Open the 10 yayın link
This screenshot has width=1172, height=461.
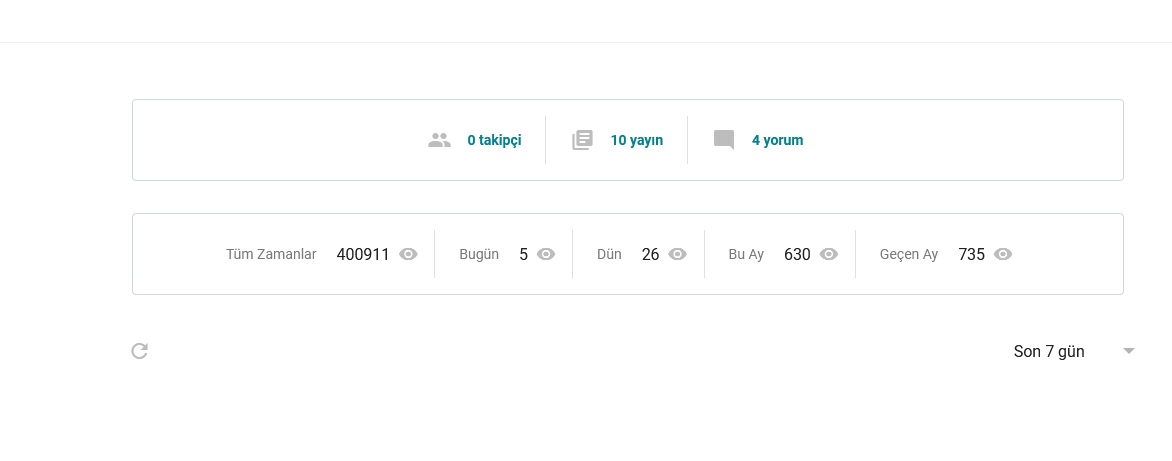[x=636, y=140]
